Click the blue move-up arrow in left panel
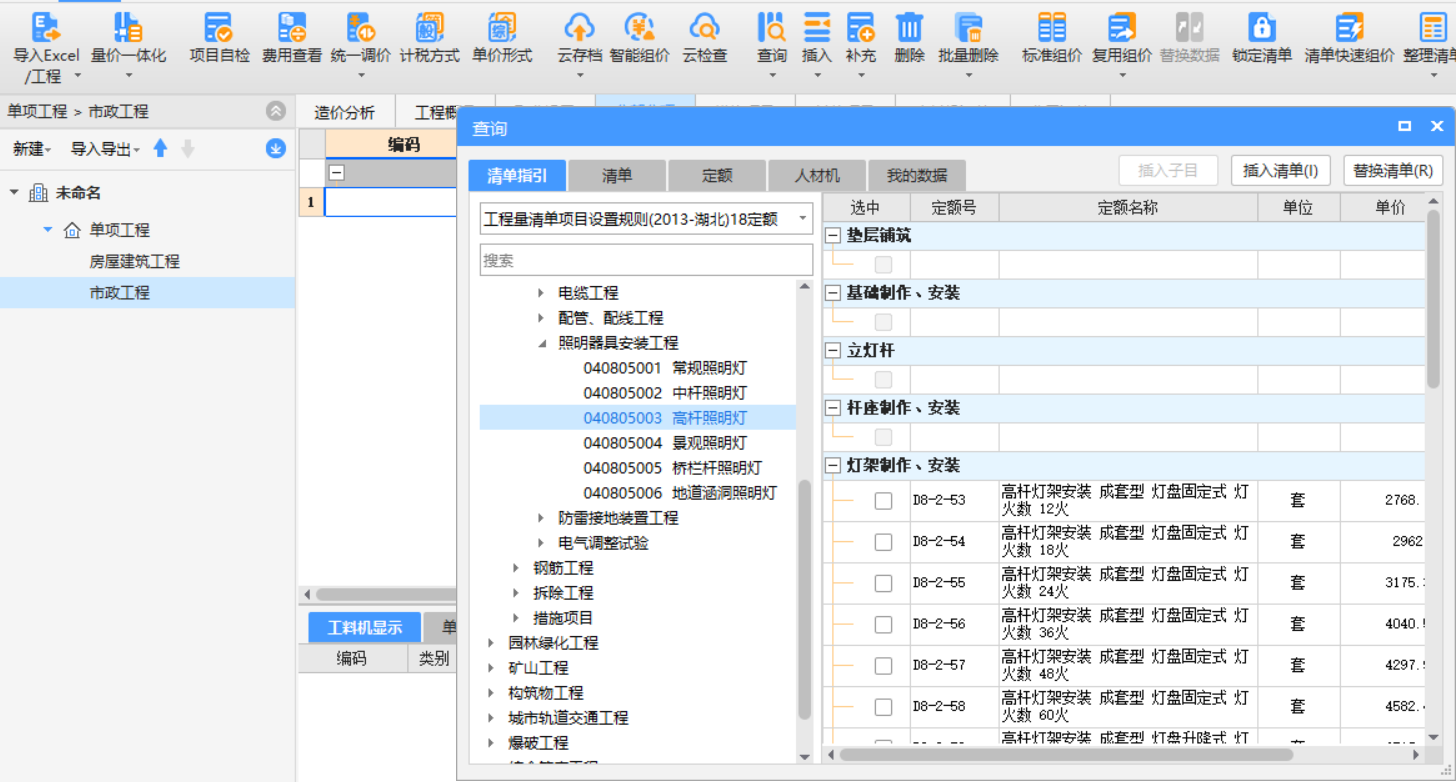This screenshot has width=1456, height=782. [160, 149]
